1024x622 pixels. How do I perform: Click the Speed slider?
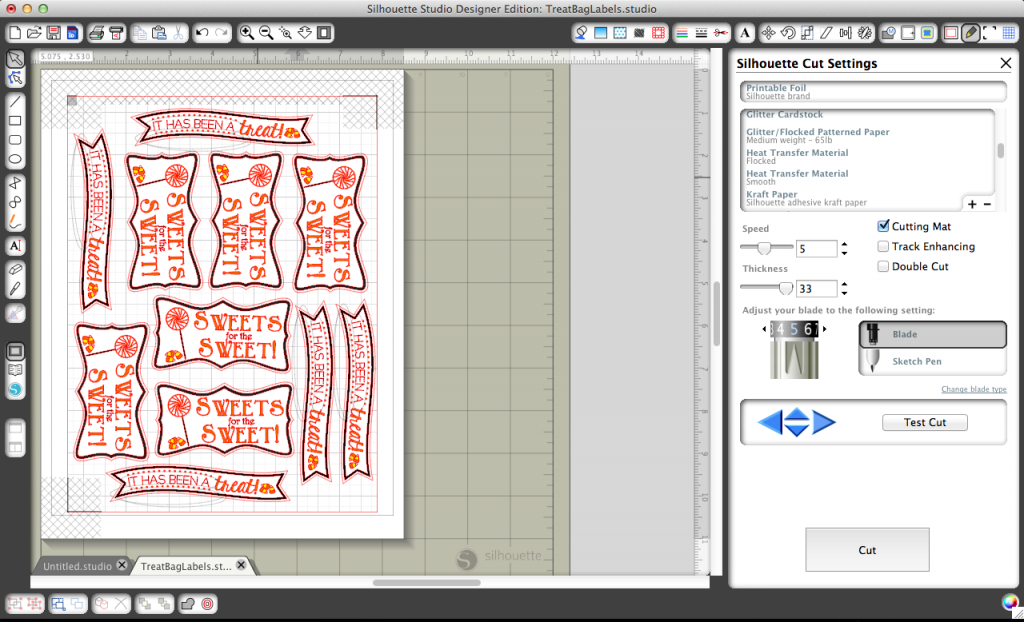[x=766, y=247]
